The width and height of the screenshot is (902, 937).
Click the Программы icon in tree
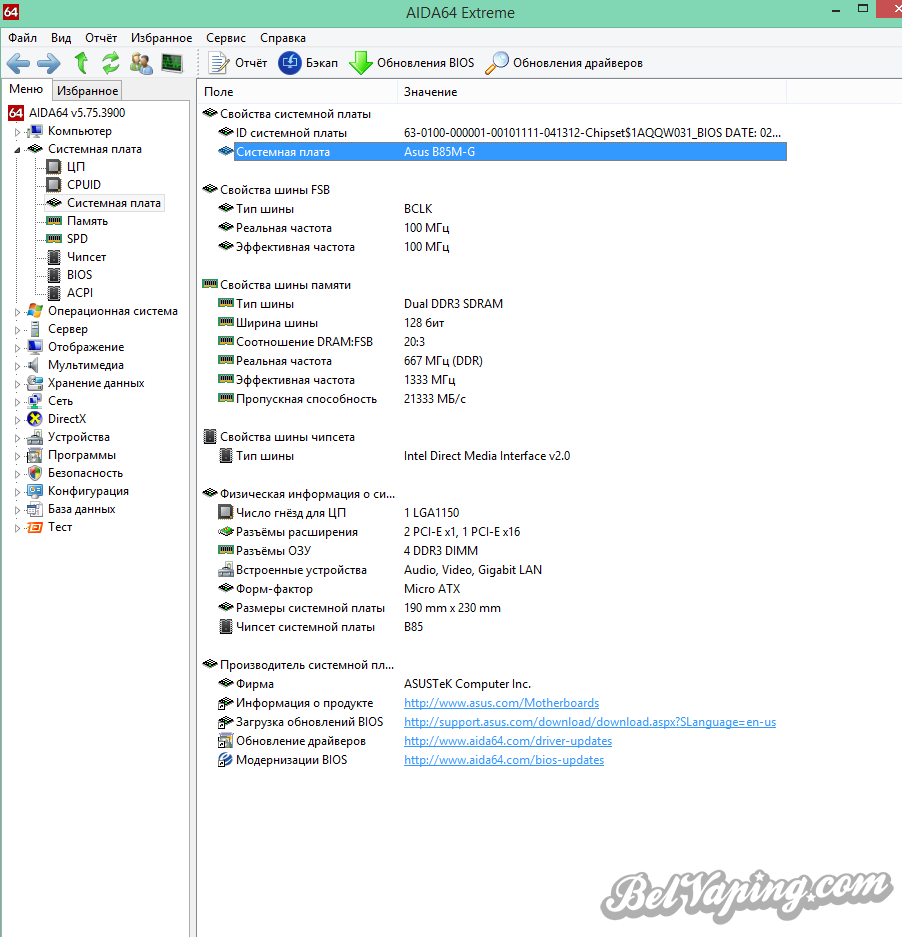tap(35, 455)
